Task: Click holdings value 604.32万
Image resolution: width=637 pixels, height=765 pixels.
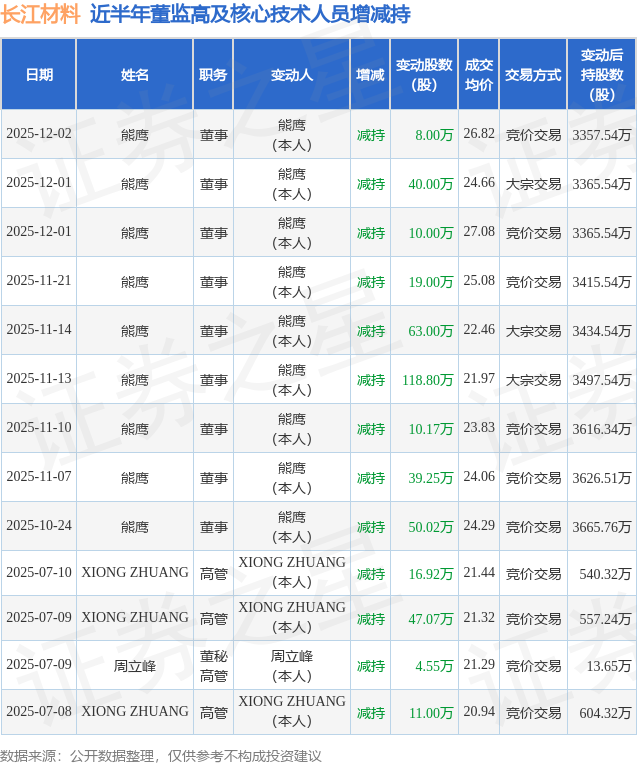Action: pyautogui.click(x=605, y=713)
